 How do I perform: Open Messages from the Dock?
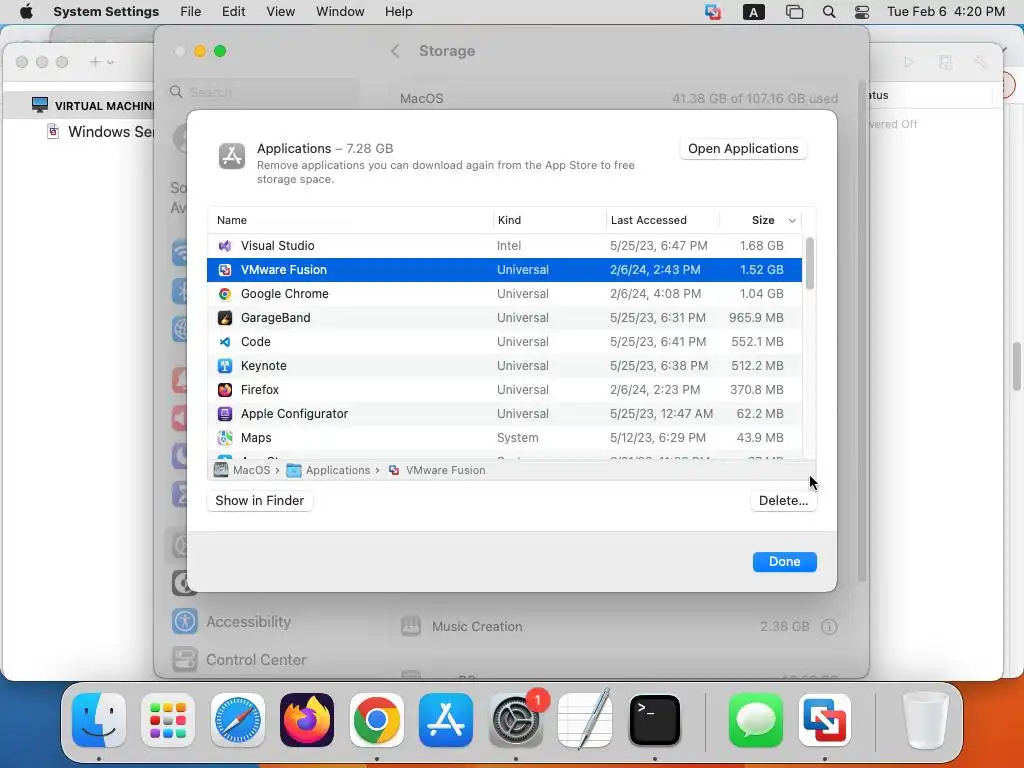click(x=756, y=720)
